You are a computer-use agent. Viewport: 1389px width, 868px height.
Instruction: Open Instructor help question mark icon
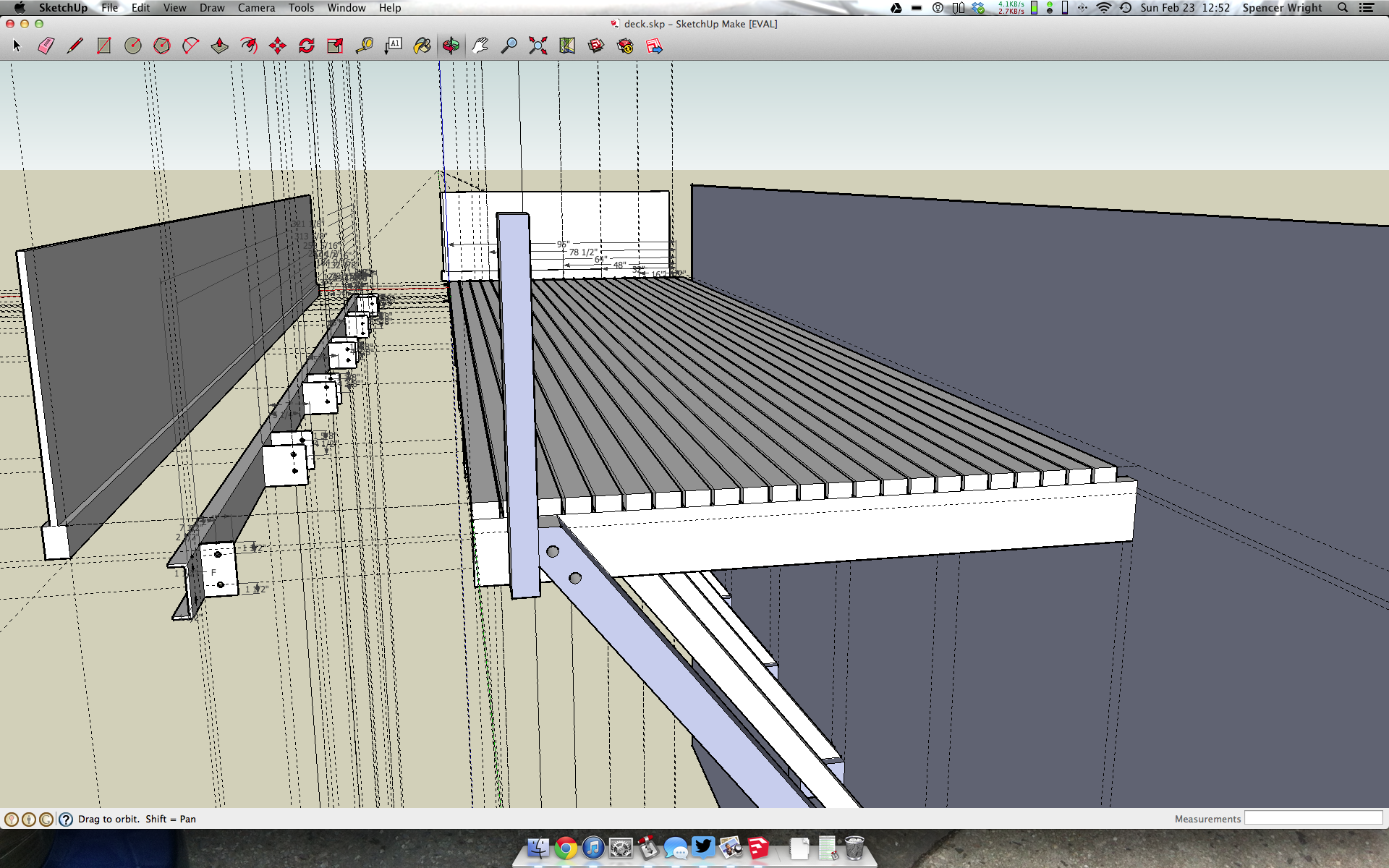coord(66,819)
